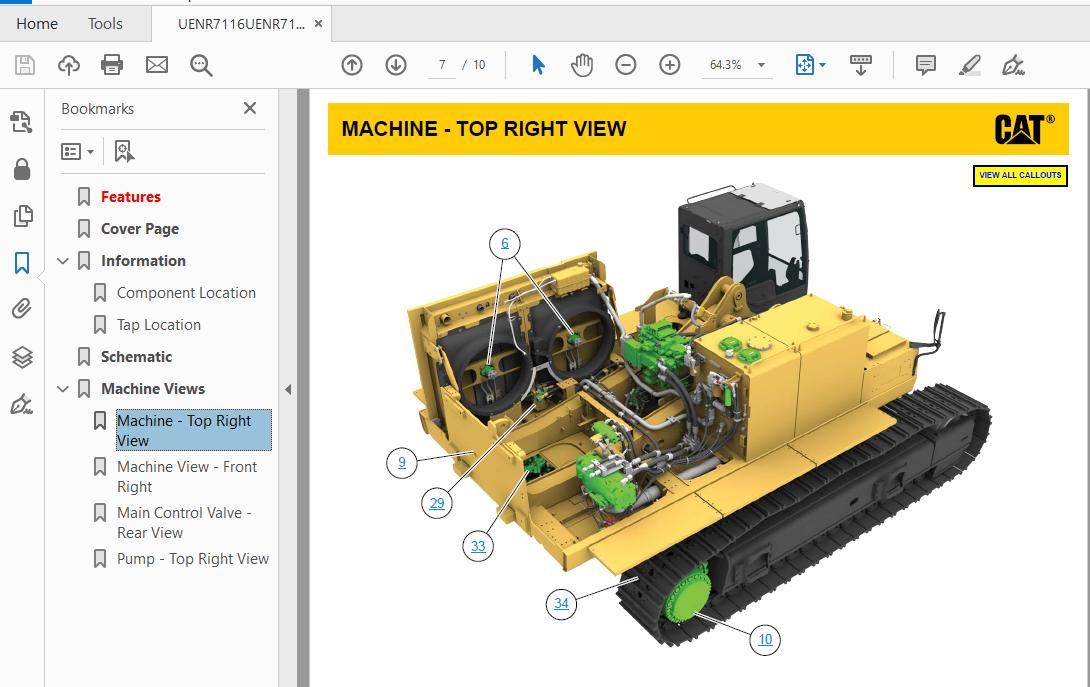Click find current bookmark icon
This screenshot has height=687, width=1090.
pos(124,151)
